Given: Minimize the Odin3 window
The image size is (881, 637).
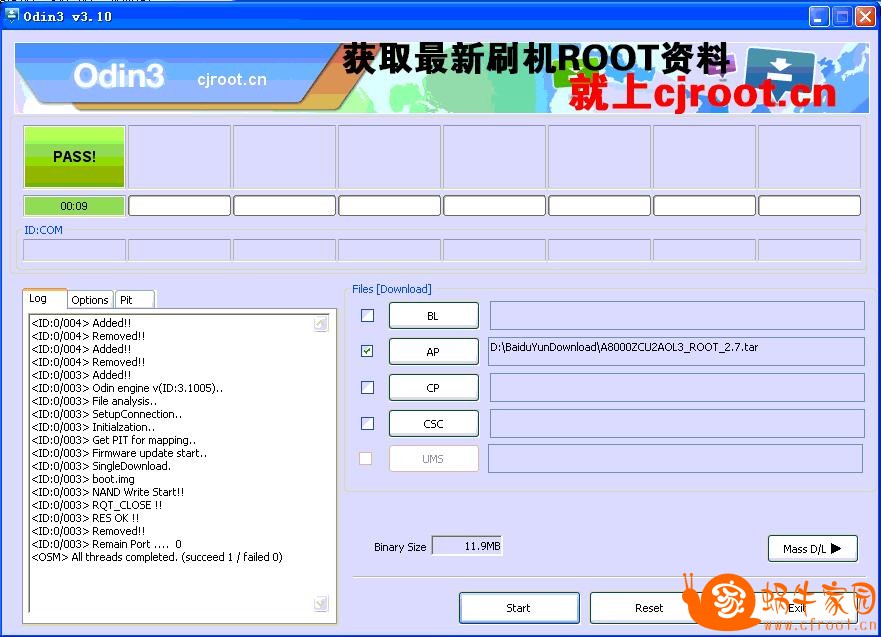Looking at the screenshot, I should pyautogui.click(x=819, y=17).
